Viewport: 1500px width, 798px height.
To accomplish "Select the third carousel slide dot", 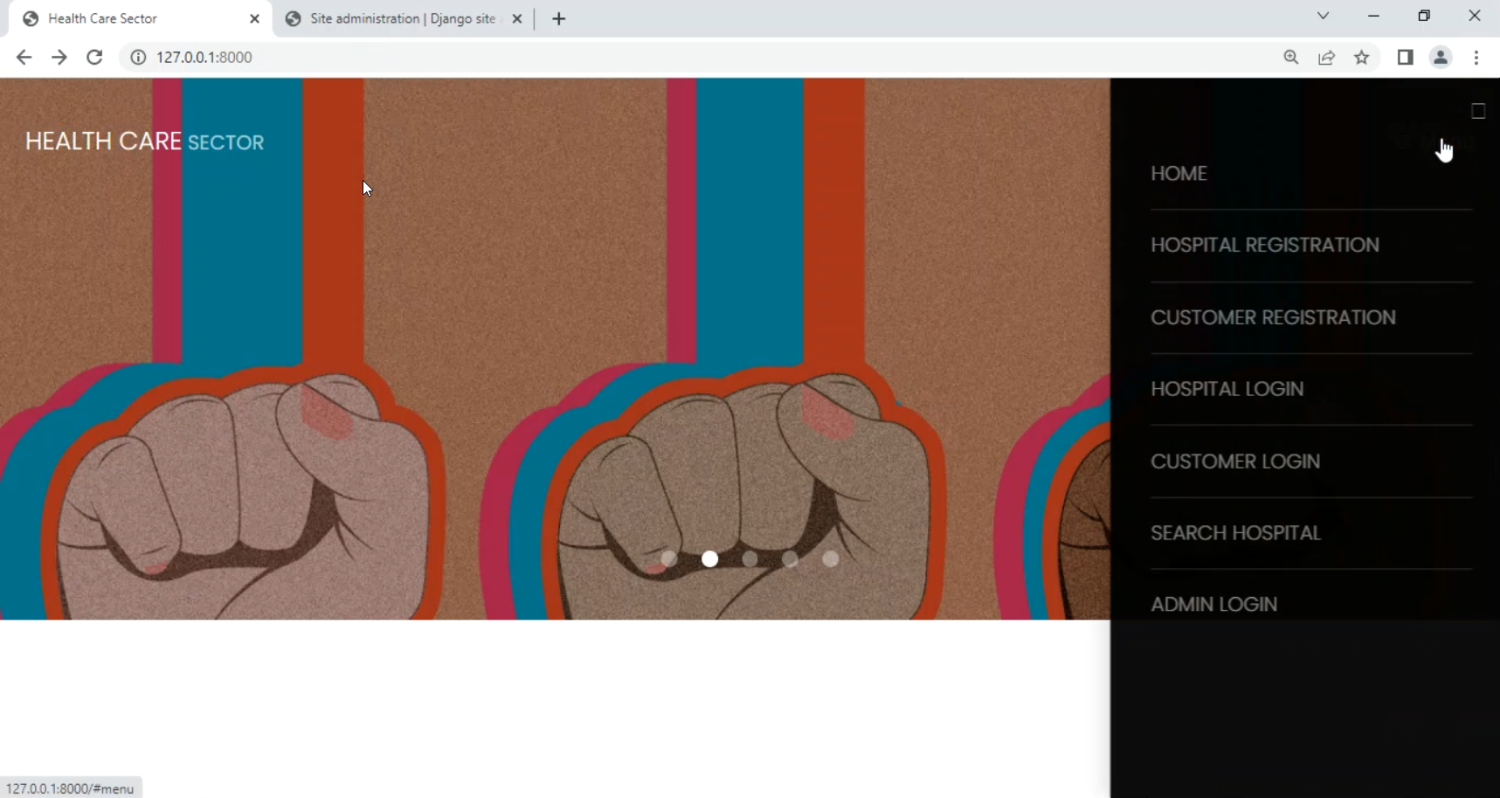I will point(750,559).
